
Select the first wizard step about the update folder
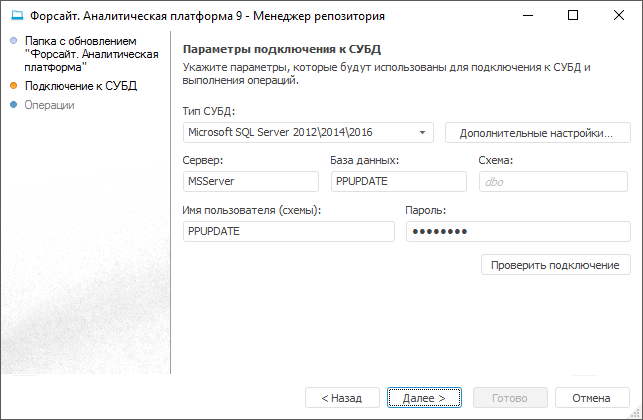[91, 54]
